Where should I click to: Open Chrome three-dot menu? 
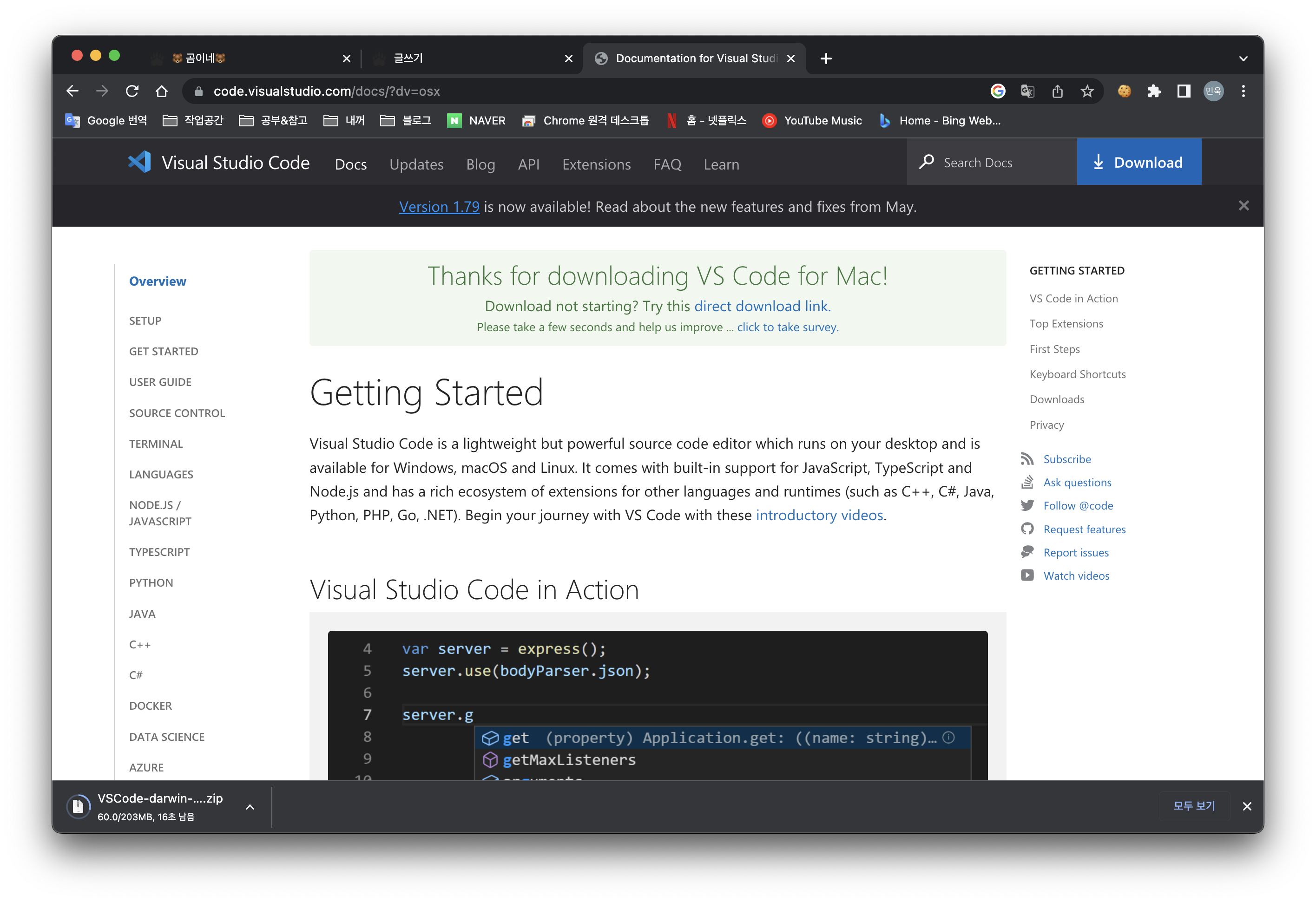click(x=1244, y=91)
